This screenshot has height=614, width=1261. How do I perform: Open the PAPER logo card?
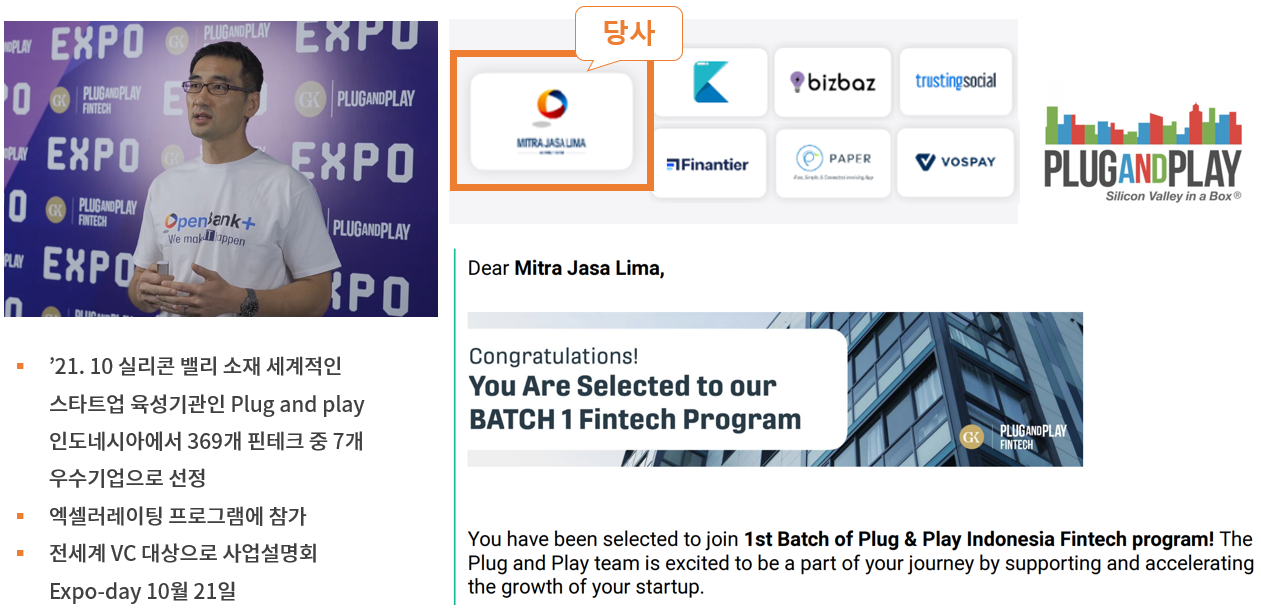[832, 162]
